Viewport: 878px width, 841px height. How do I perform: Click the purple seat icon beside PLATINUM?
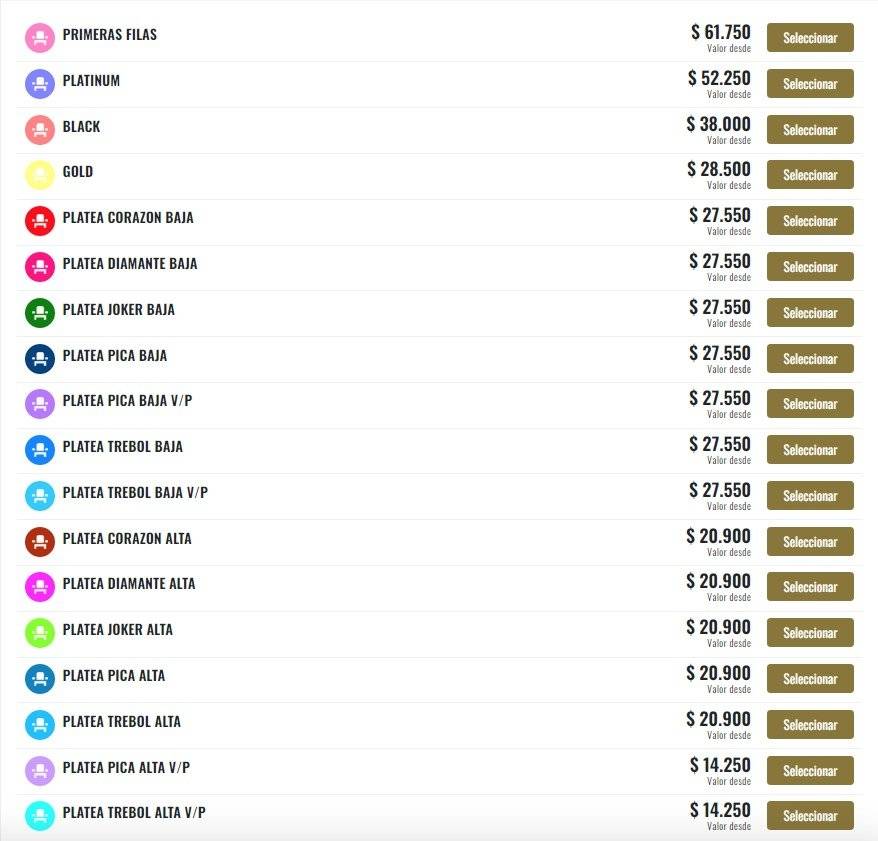(40, 83)
